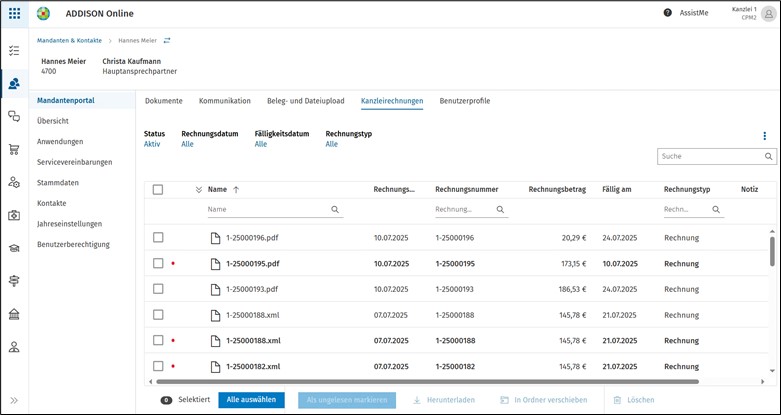Click In Ordner verschieben button
Screen dimensions: 781x415
click(x=544, y=400)
